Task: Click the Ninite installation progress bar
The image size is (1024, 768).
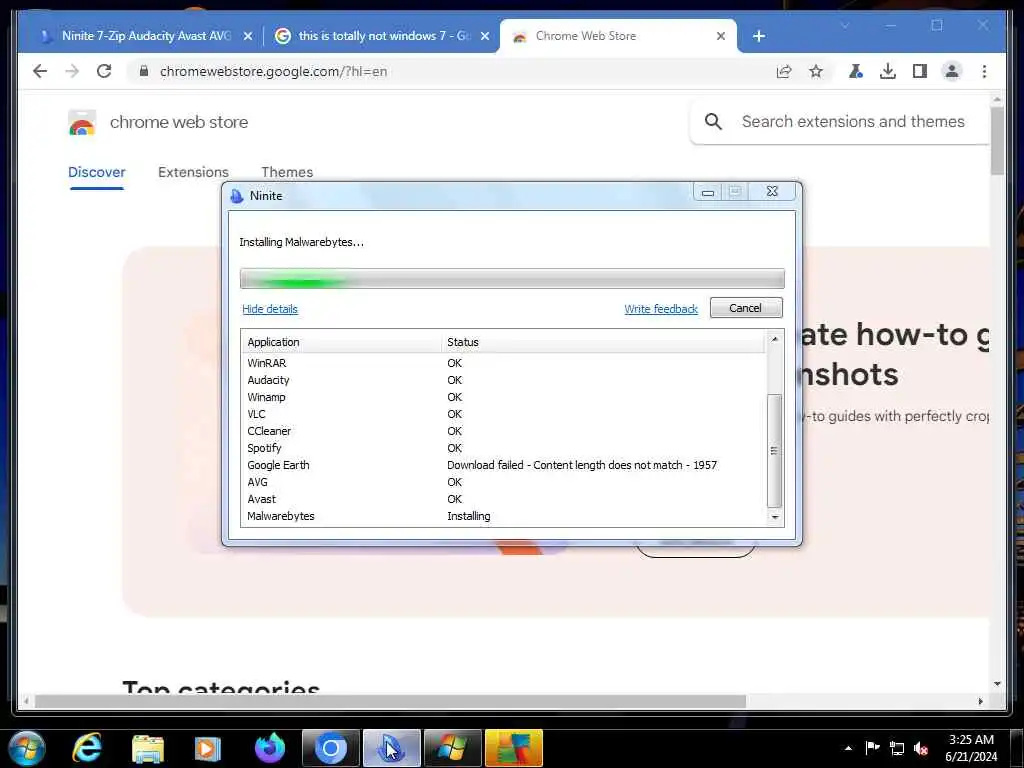Action: pos(512,278)
